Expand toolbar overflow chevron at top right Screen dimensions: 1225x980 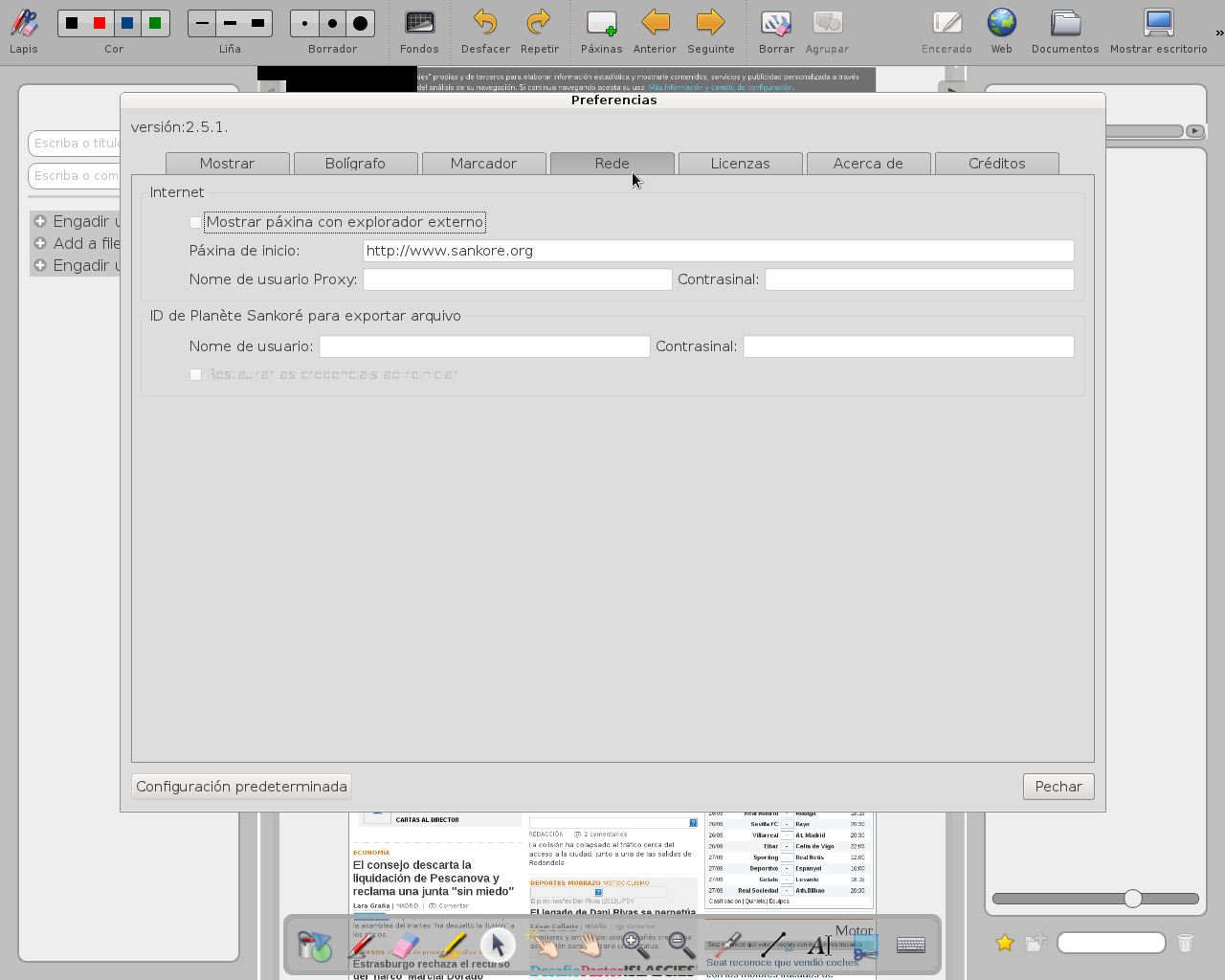(x=1219, y=33)
